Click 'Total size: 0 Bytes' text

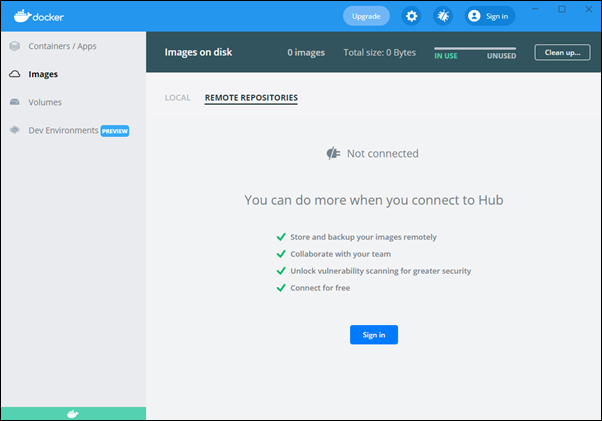pyautogui.click(x=379, y=53)
